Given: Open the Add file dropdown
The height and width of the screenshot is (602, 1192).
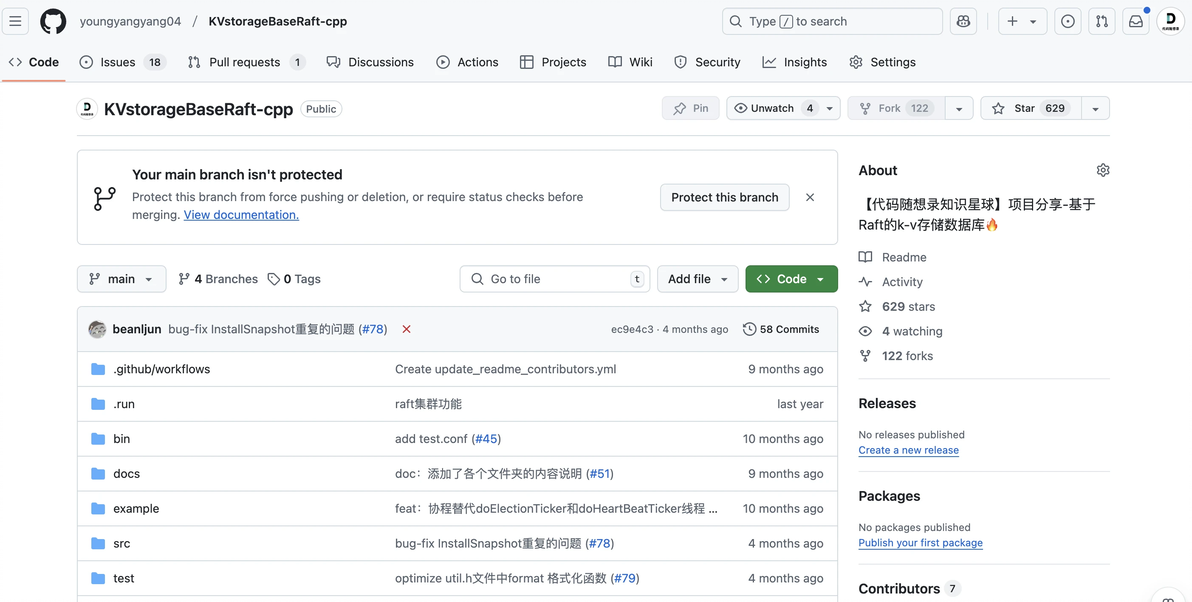Looking at the screenshot, I should tap(697, 279).
